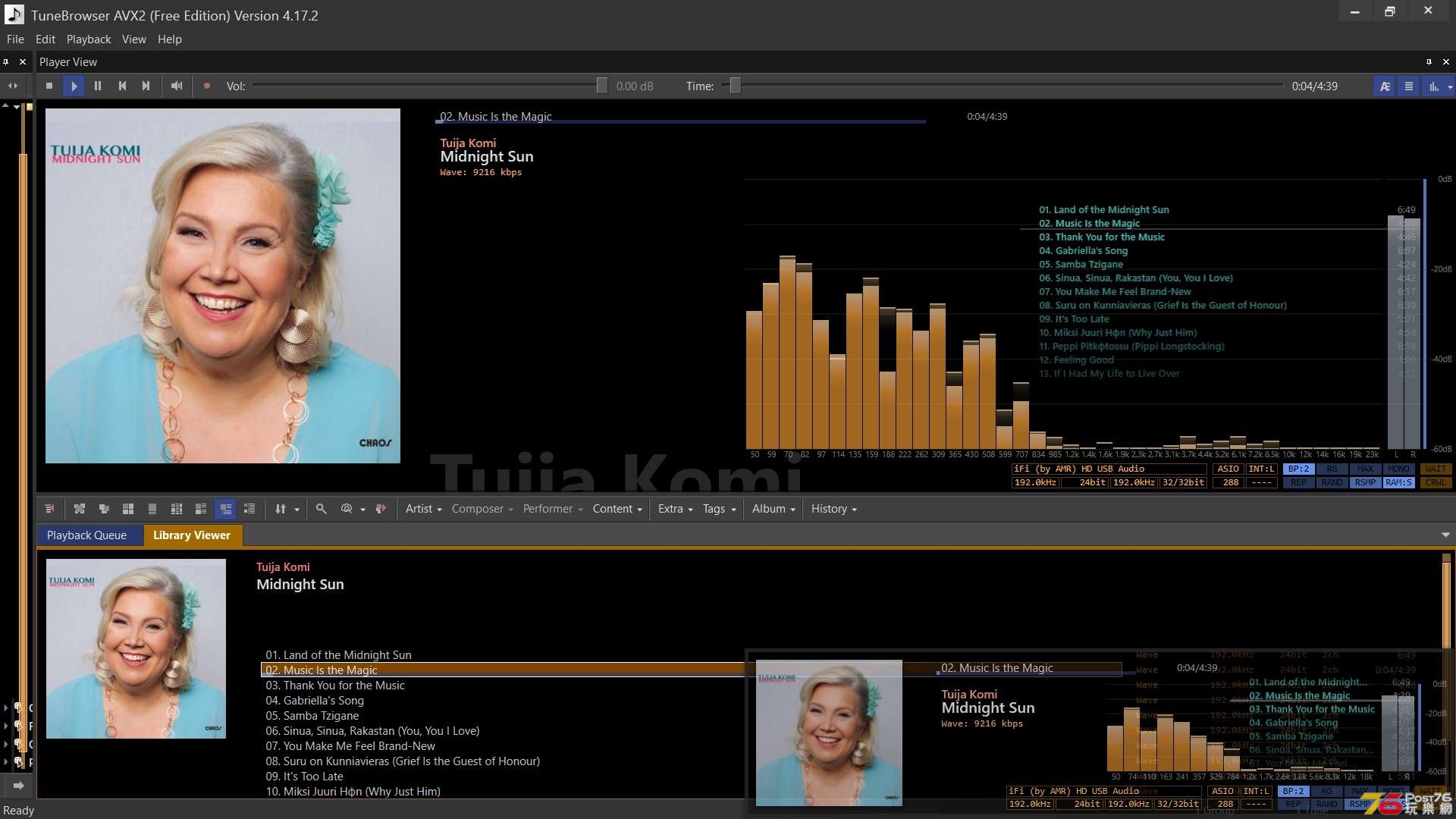1456x819 pixels.
Task: Open dropdown next to the target icon
Action: click(362, 510)
